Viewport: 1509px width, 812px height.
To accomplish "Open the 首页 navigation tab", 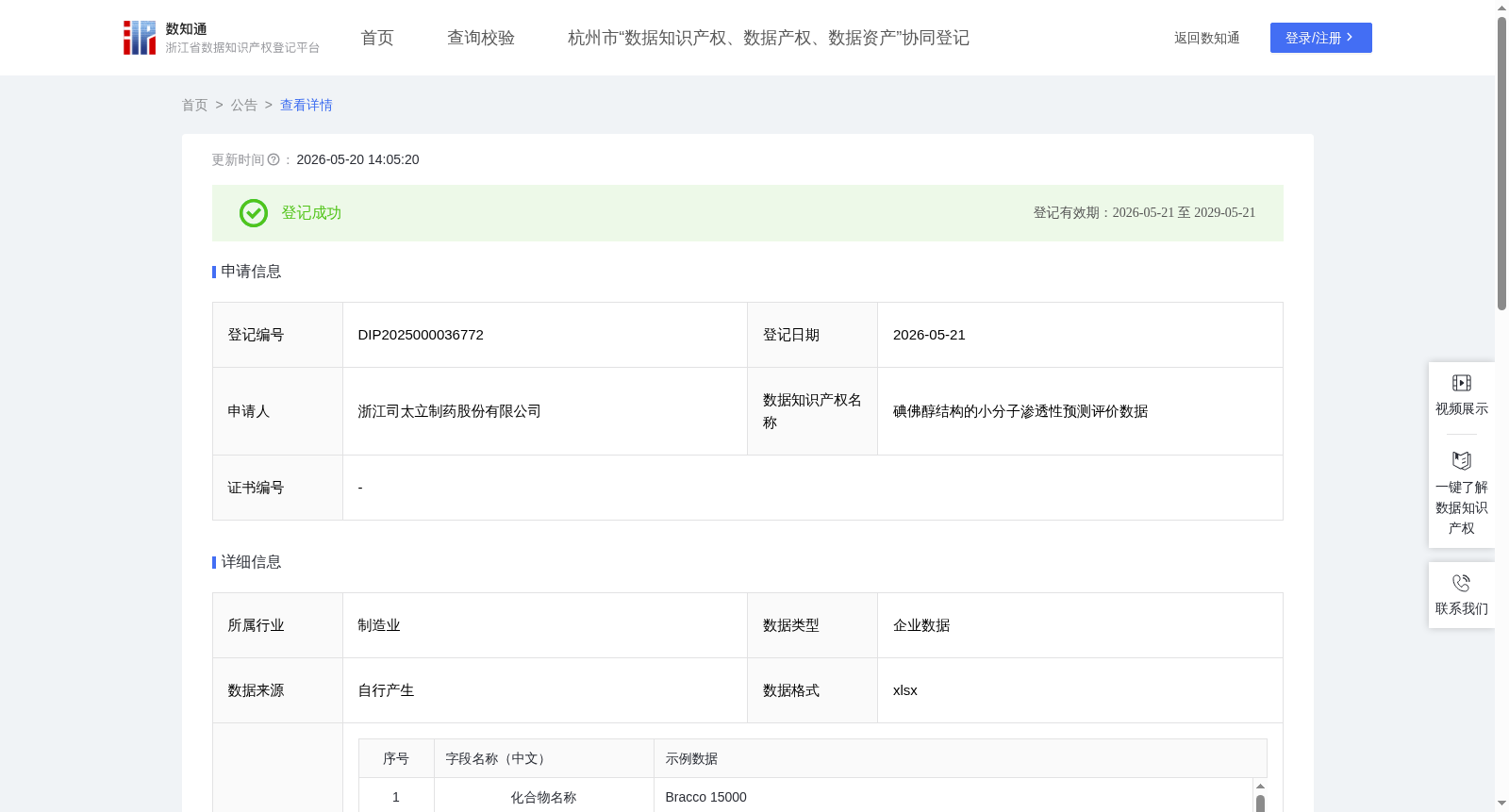I will click(377, 38).
